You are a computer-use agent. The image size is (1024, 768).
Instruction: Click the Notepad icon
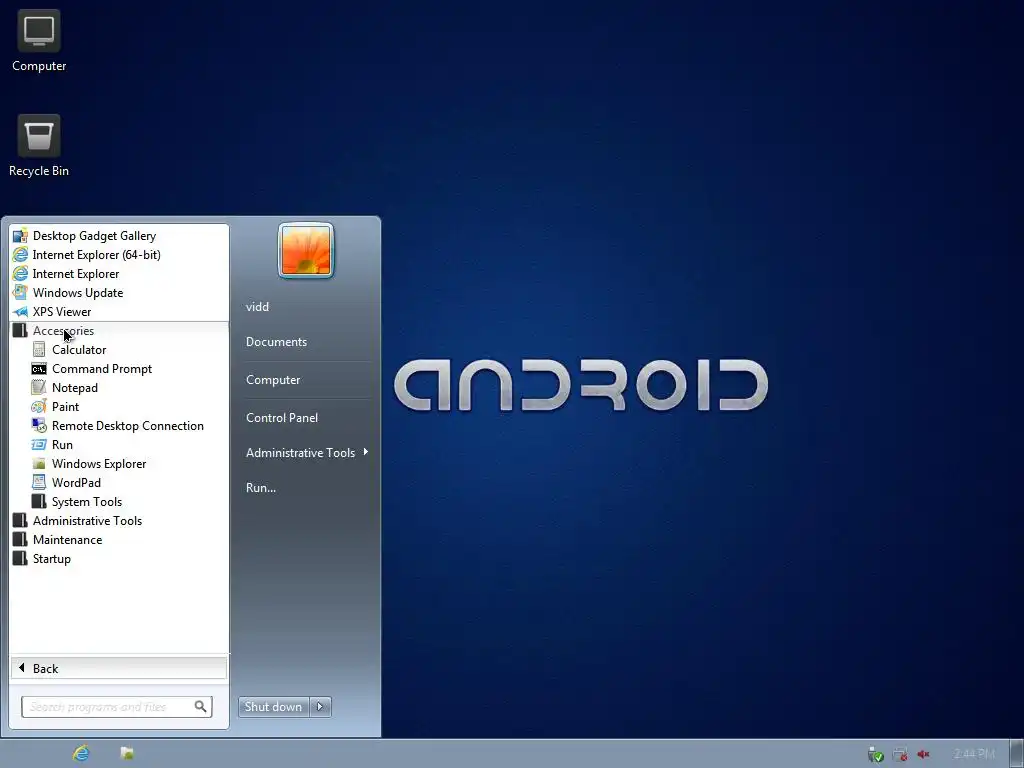click(39, 387)
